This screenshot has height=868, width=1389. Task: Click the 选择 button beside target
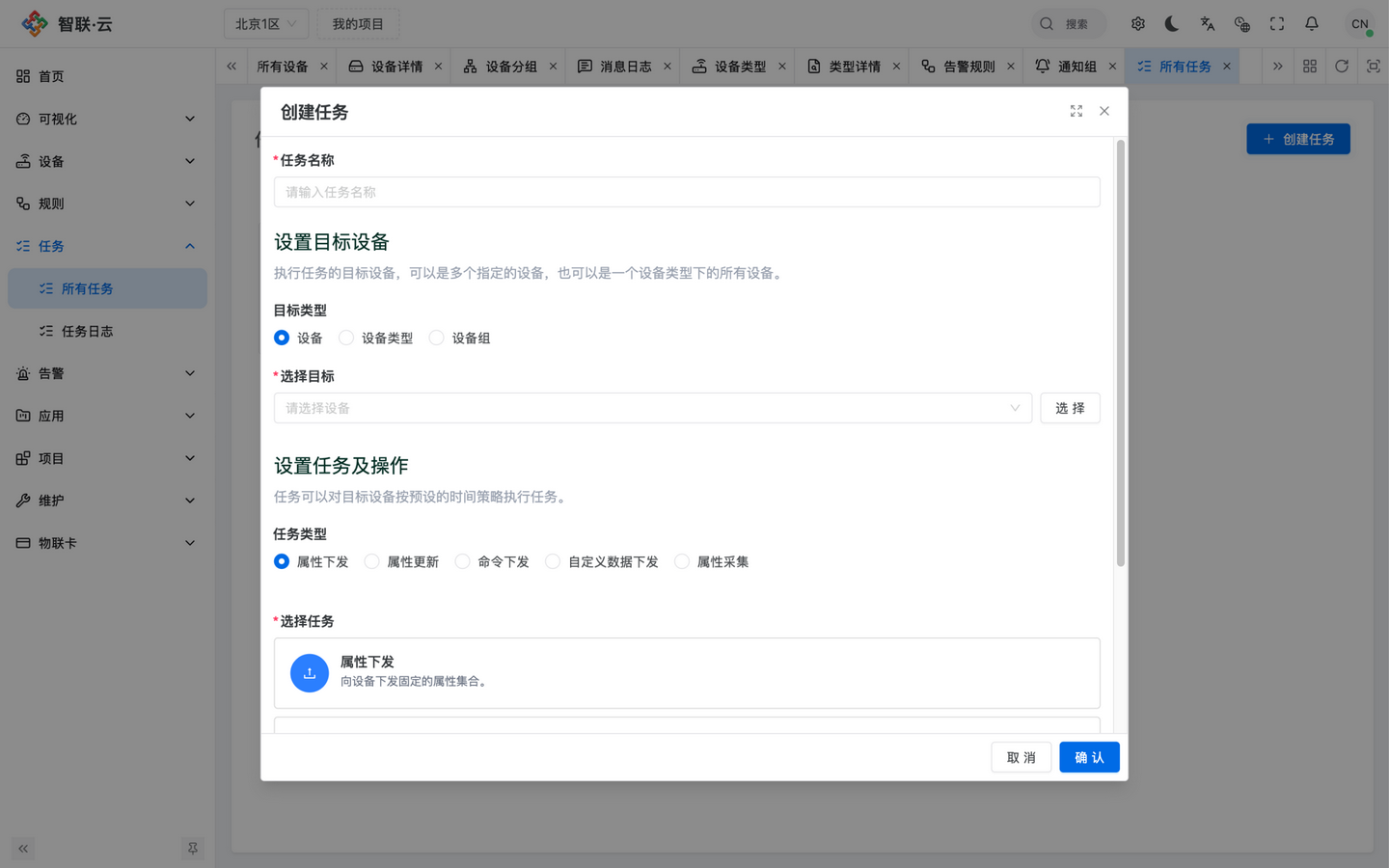coord(1071,408)
